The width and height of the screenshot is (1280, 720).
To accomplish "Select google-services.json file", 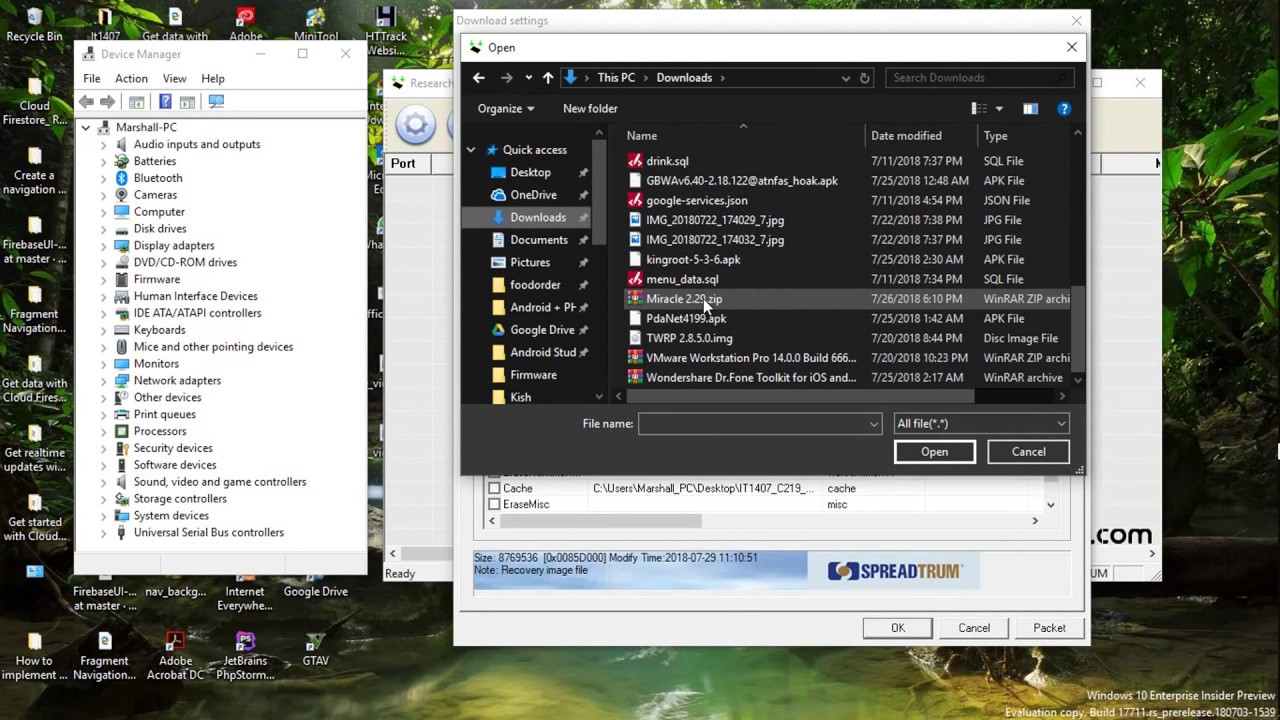I will [x=697, y=200].
